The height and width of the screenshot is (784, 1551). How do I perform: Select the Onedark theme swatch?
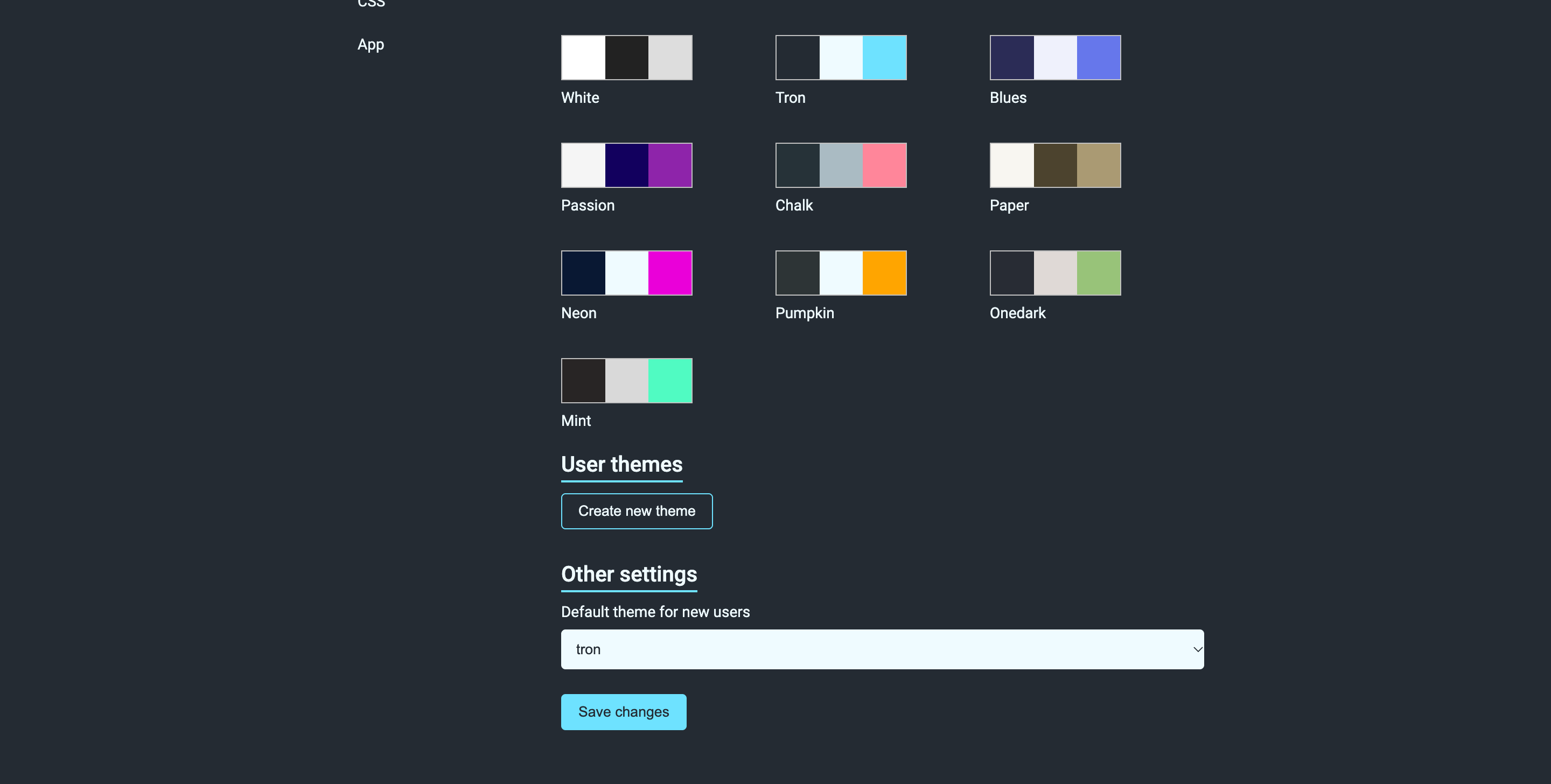[1056, 273]
